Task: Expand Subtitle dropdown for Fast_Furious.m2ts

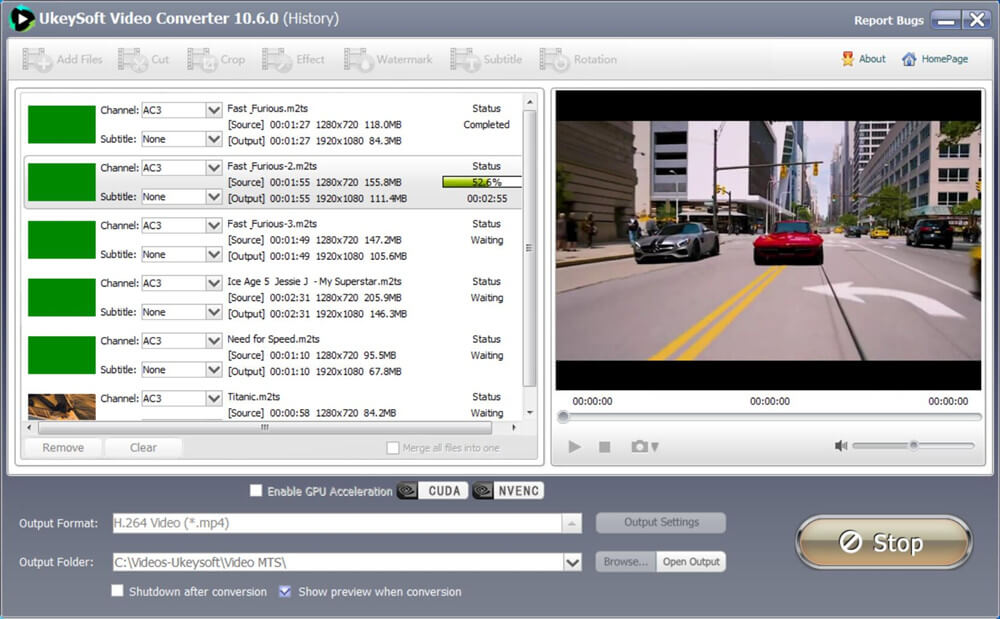Action: point(214,139)
